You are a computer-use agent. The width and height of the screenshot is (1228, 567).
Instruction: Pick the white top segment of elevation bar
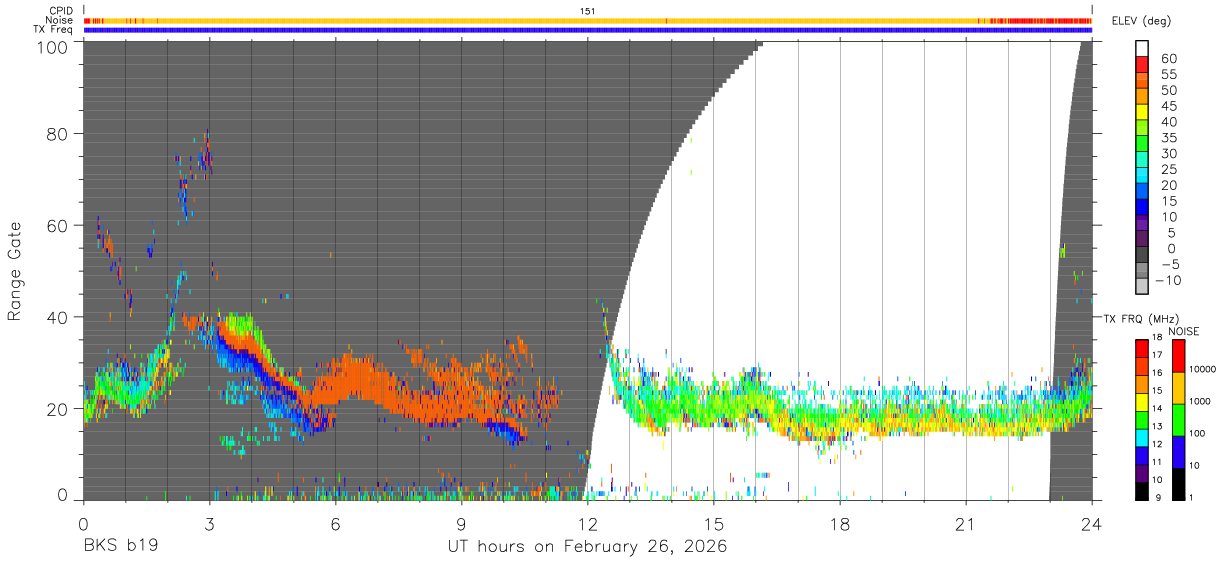click(1142, 48)
